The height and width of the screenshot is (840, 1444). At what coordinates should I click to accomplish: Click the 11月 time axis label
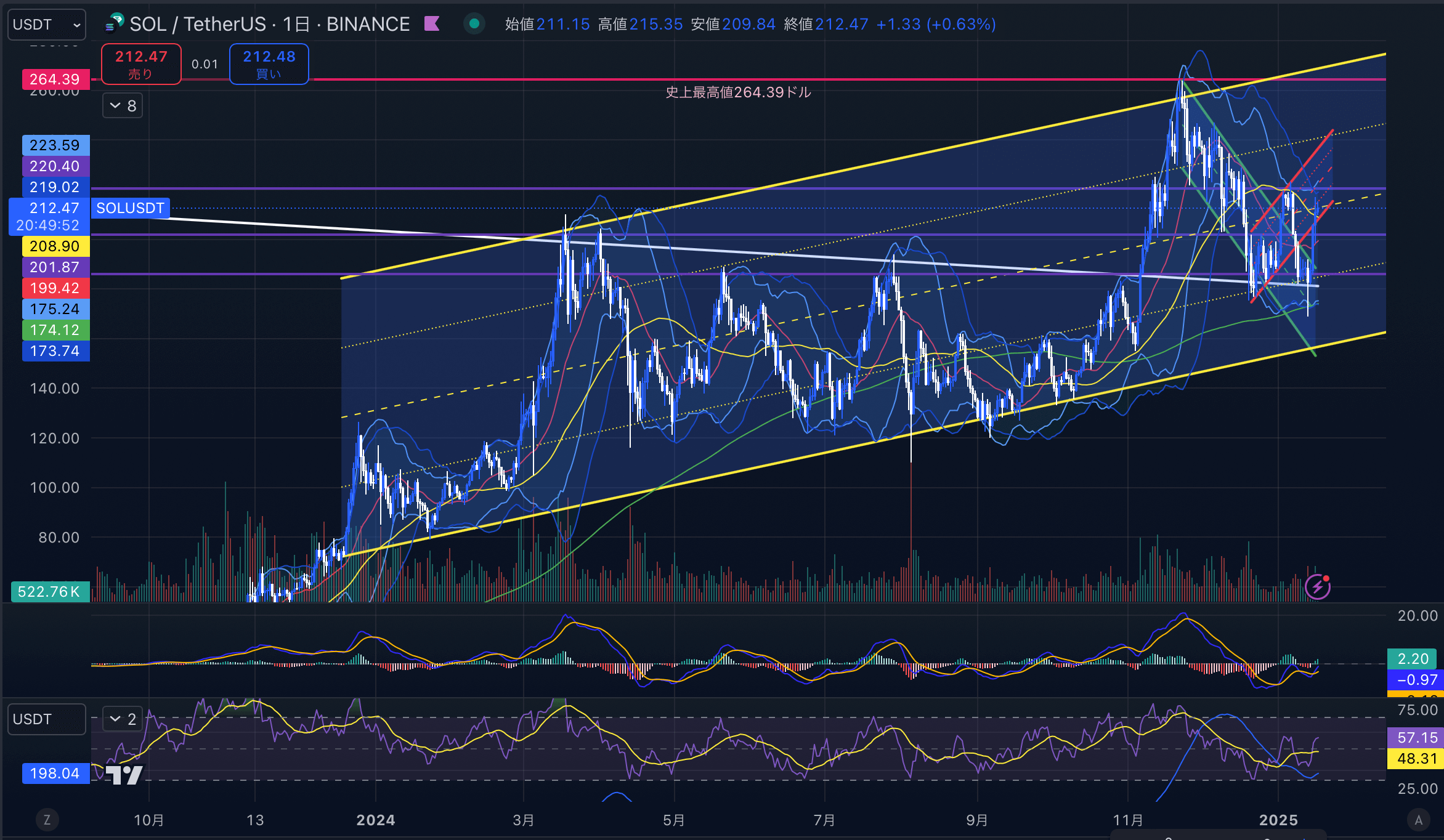[1128, 820]
